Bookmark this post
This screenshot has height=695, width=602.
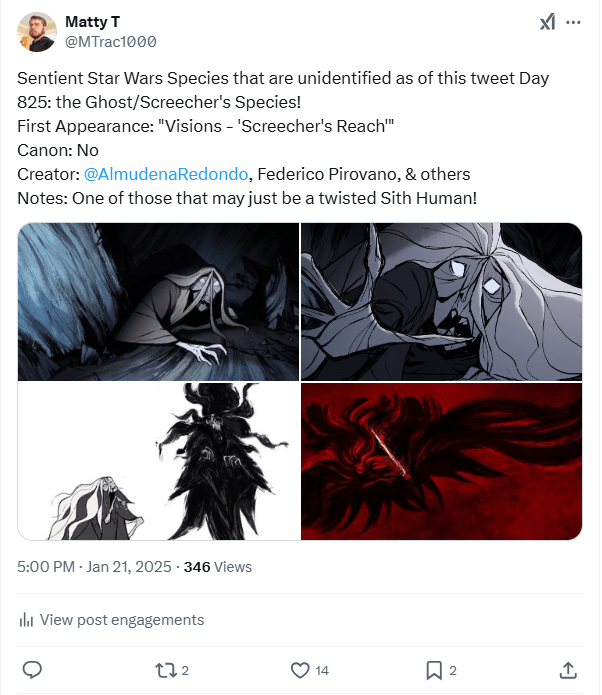[x=433, y=669]
